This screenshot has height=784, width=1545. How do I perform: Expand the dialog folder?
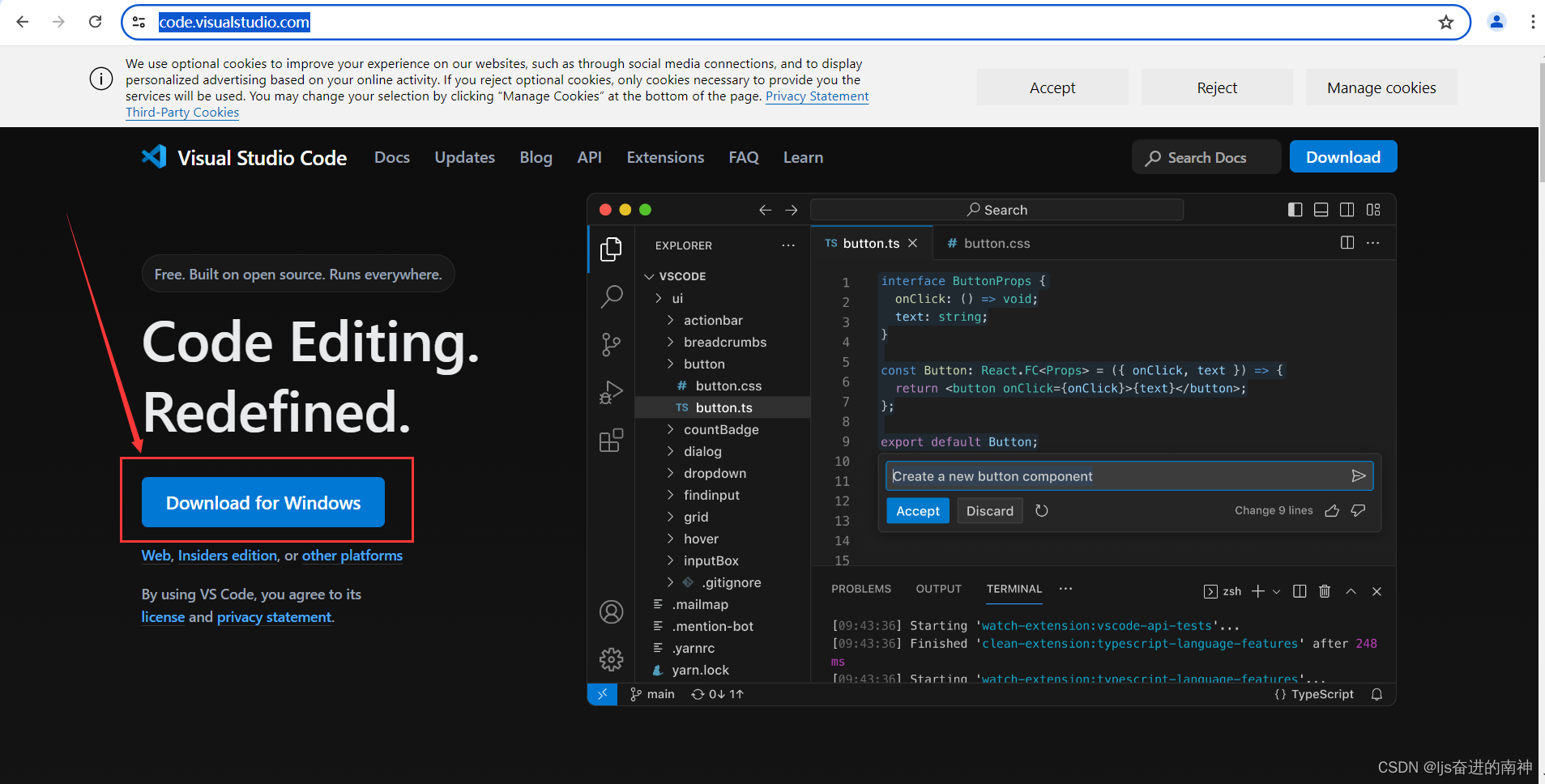coord(670,451)
